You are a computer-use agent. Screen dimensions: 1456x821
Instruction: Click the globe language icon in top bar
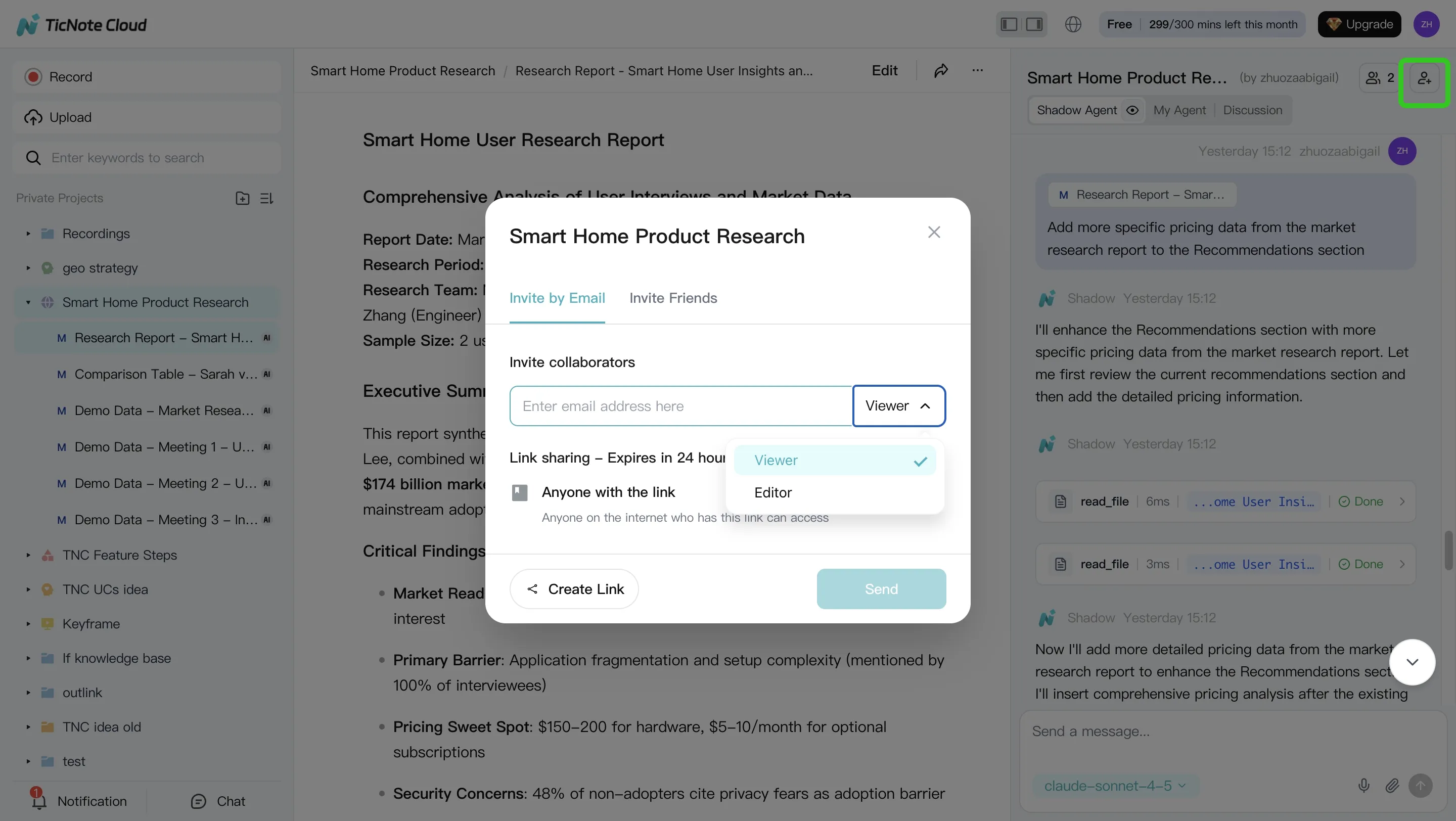point(1073,24)
